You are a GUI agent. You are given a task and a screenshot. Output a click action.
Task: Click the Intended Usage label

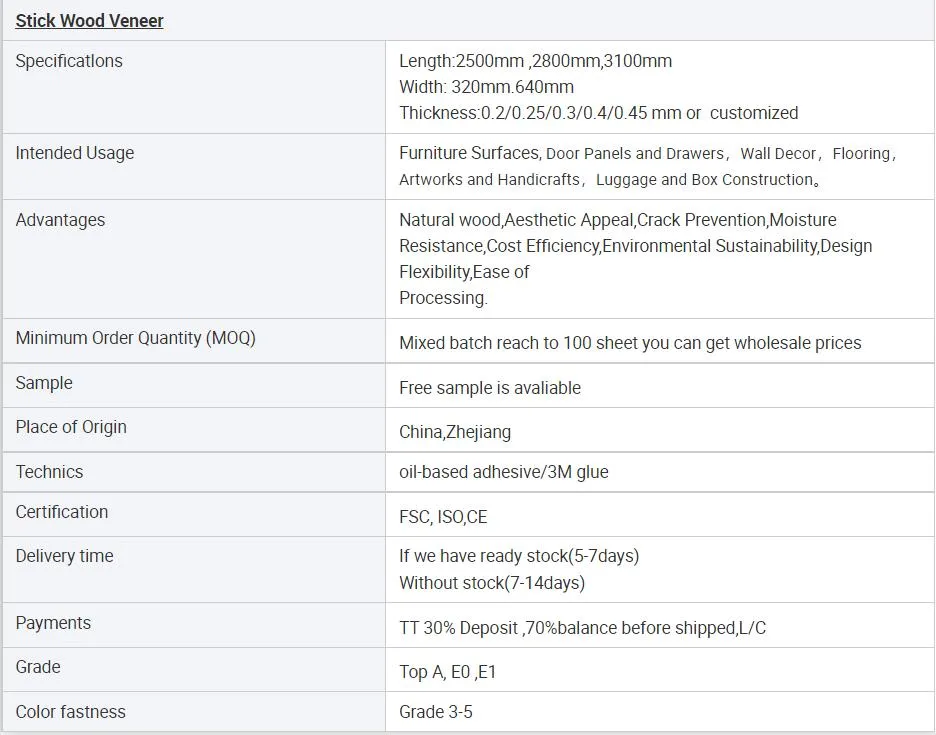click(x=75, y=153)
